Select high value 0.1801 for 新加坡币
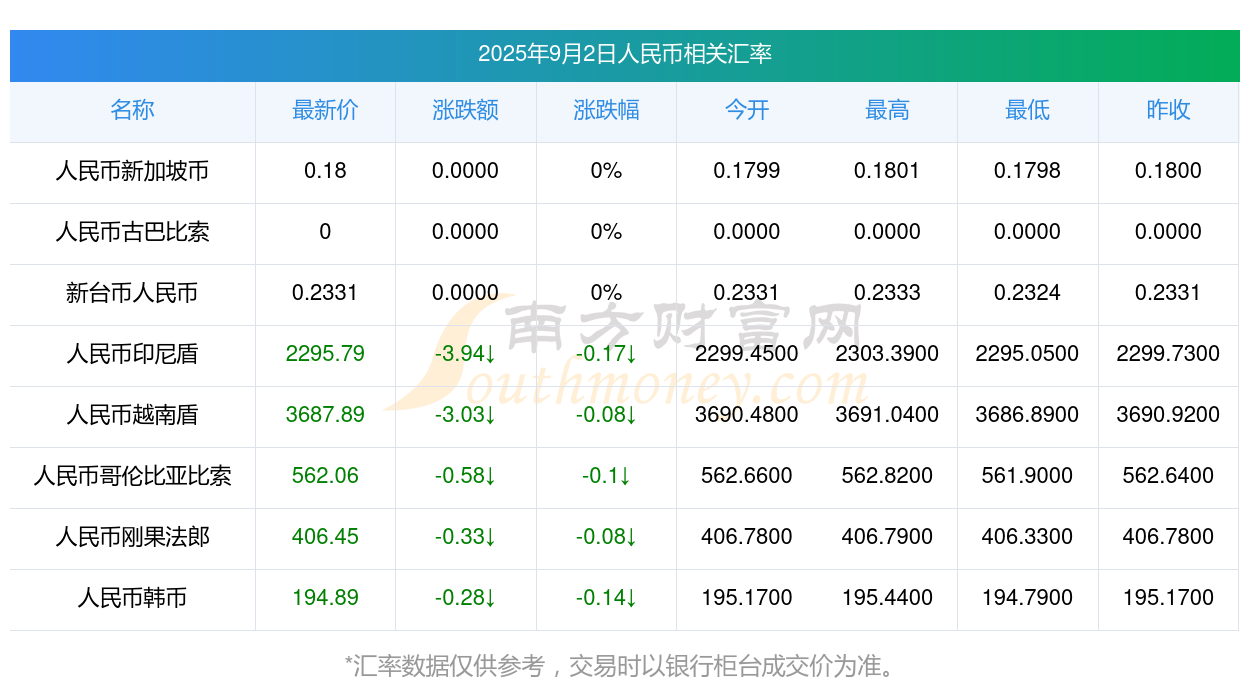1250x698 pixels. point(887,171)
